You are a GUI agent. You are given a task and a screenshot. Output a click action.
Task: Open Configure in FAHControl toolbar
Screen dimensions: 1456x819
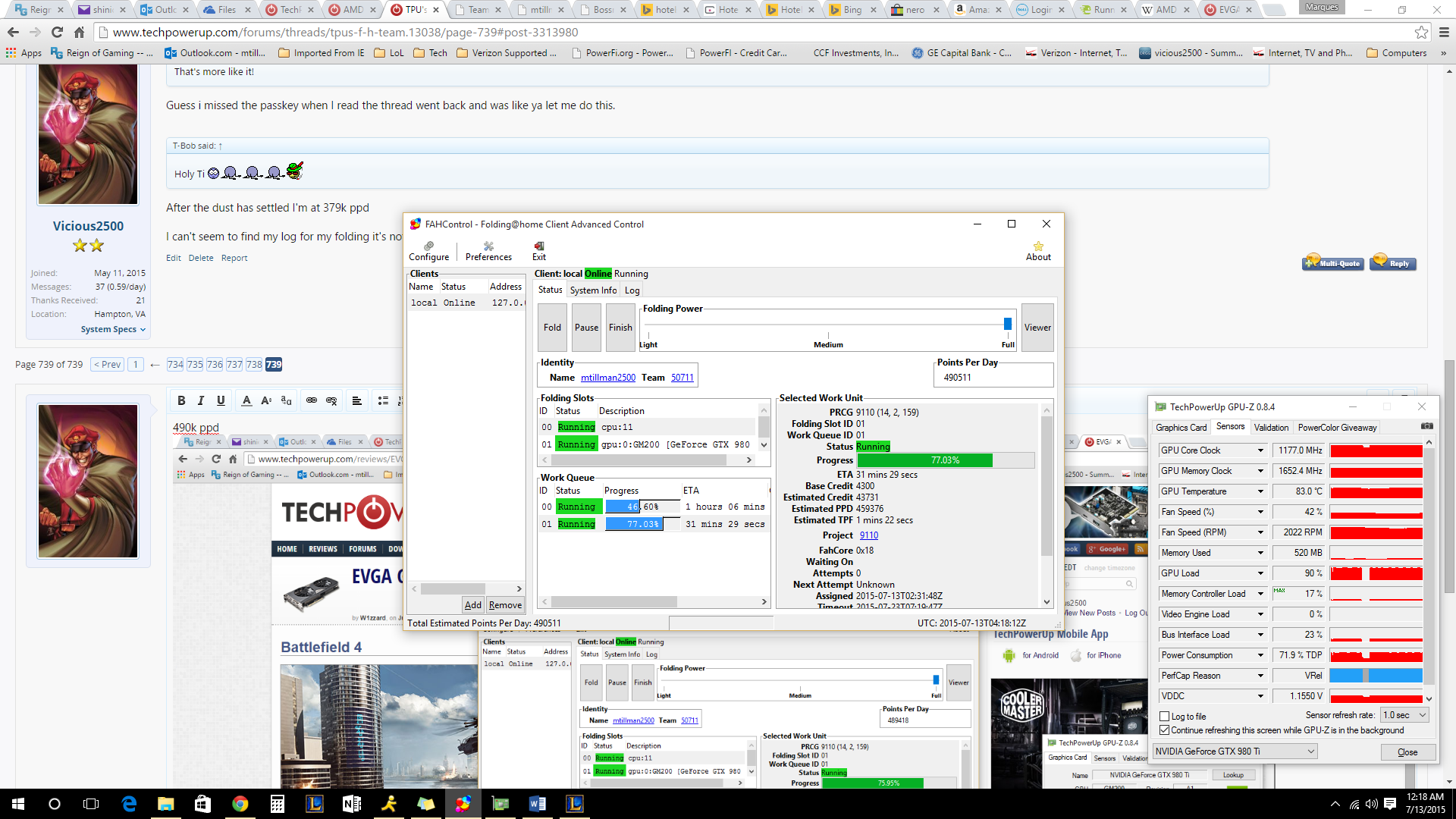click(428, 251)
